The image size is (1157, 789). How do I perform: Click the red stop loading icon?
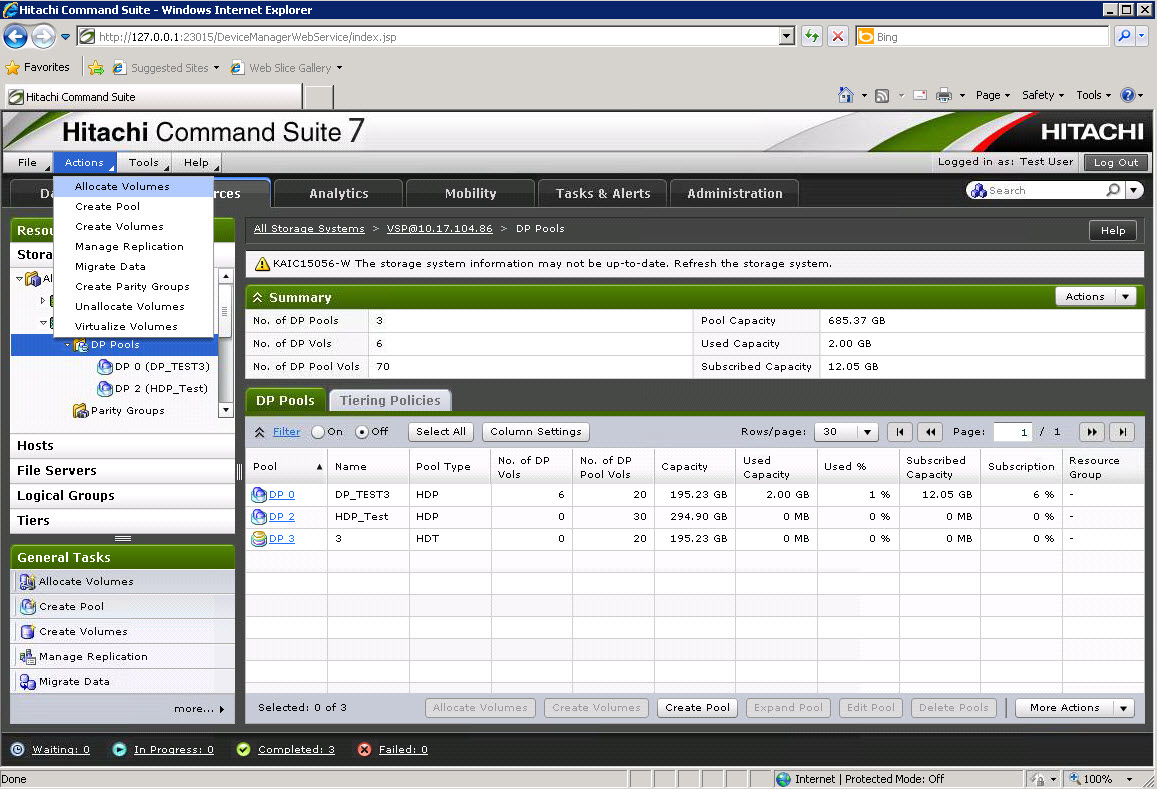(x=837, y=36)
